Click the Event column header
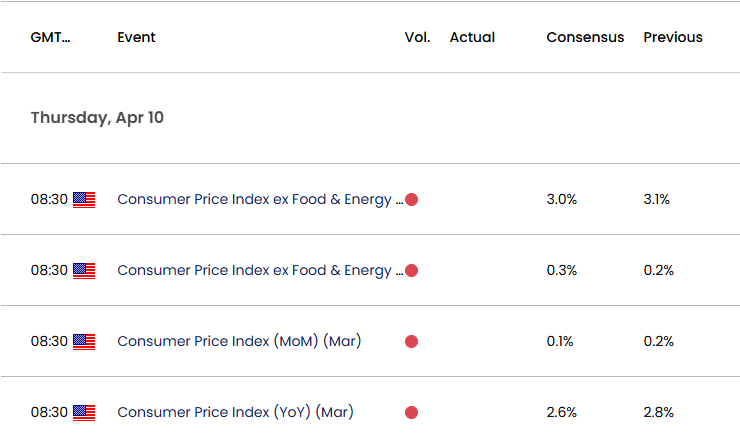Screen dimensions: 740x440 coord(136,37)
